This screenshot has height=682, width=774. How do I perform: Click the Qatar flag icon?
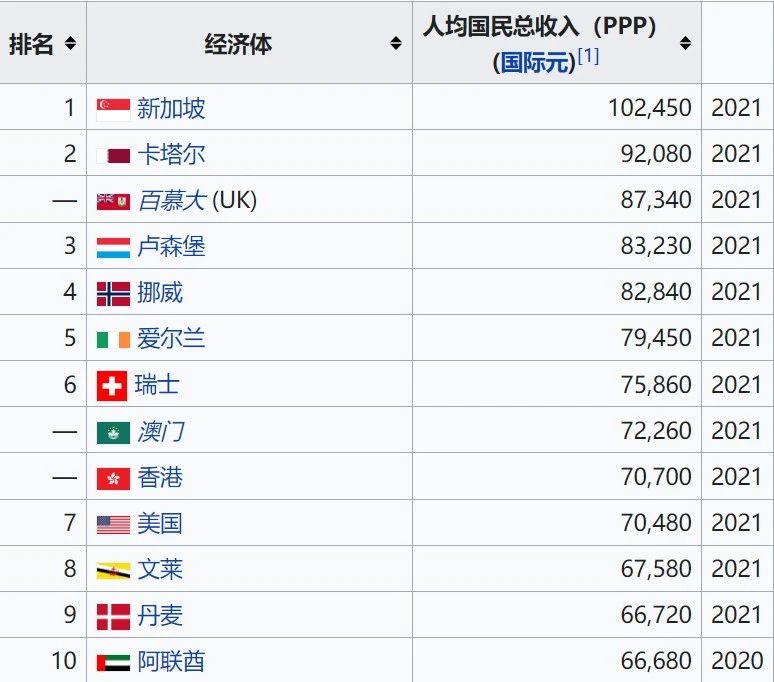pyautogui.click(x=113, y=156)
